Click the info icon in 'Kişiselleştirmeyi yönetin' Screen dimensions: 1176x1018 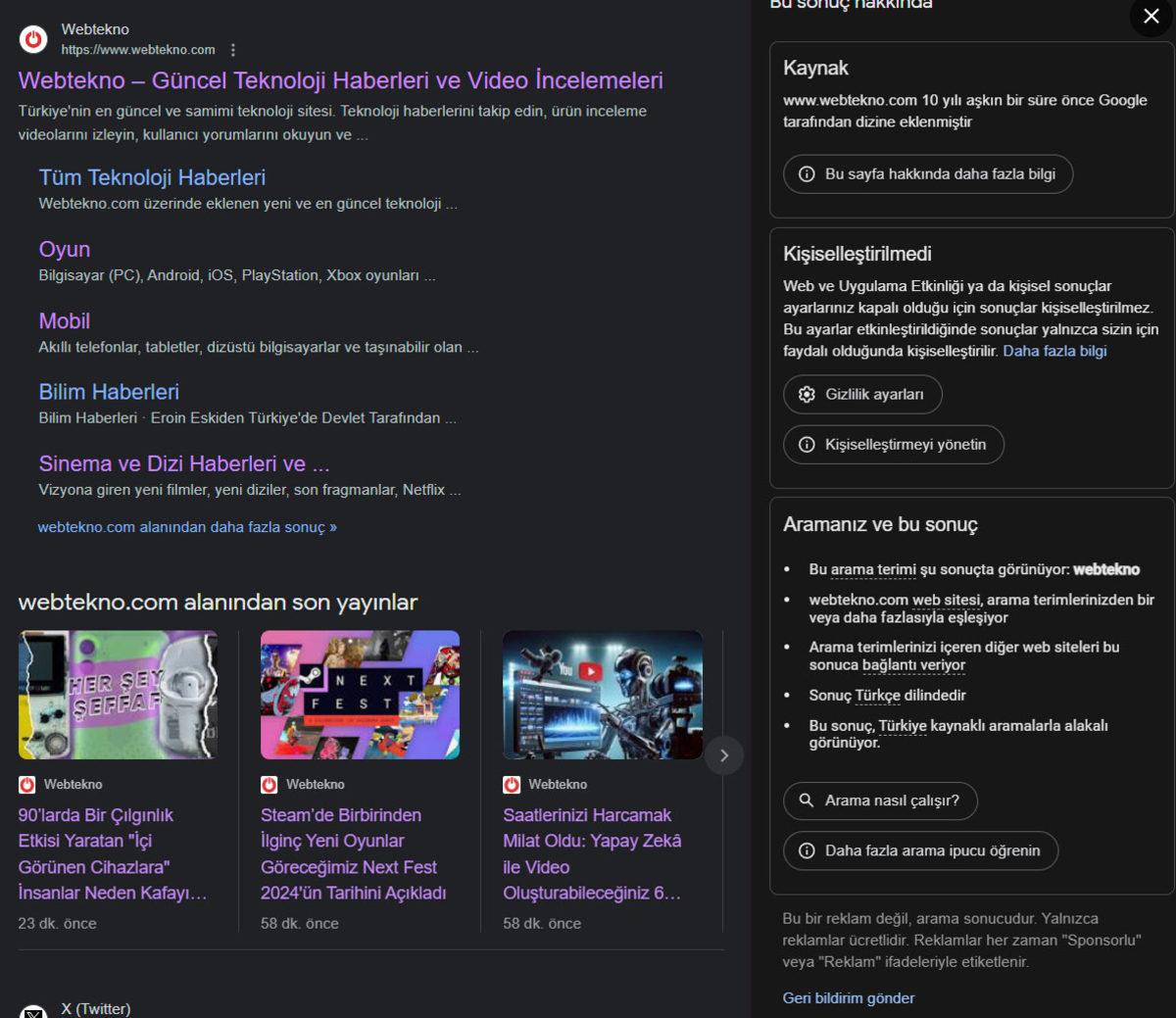[806, 445]
